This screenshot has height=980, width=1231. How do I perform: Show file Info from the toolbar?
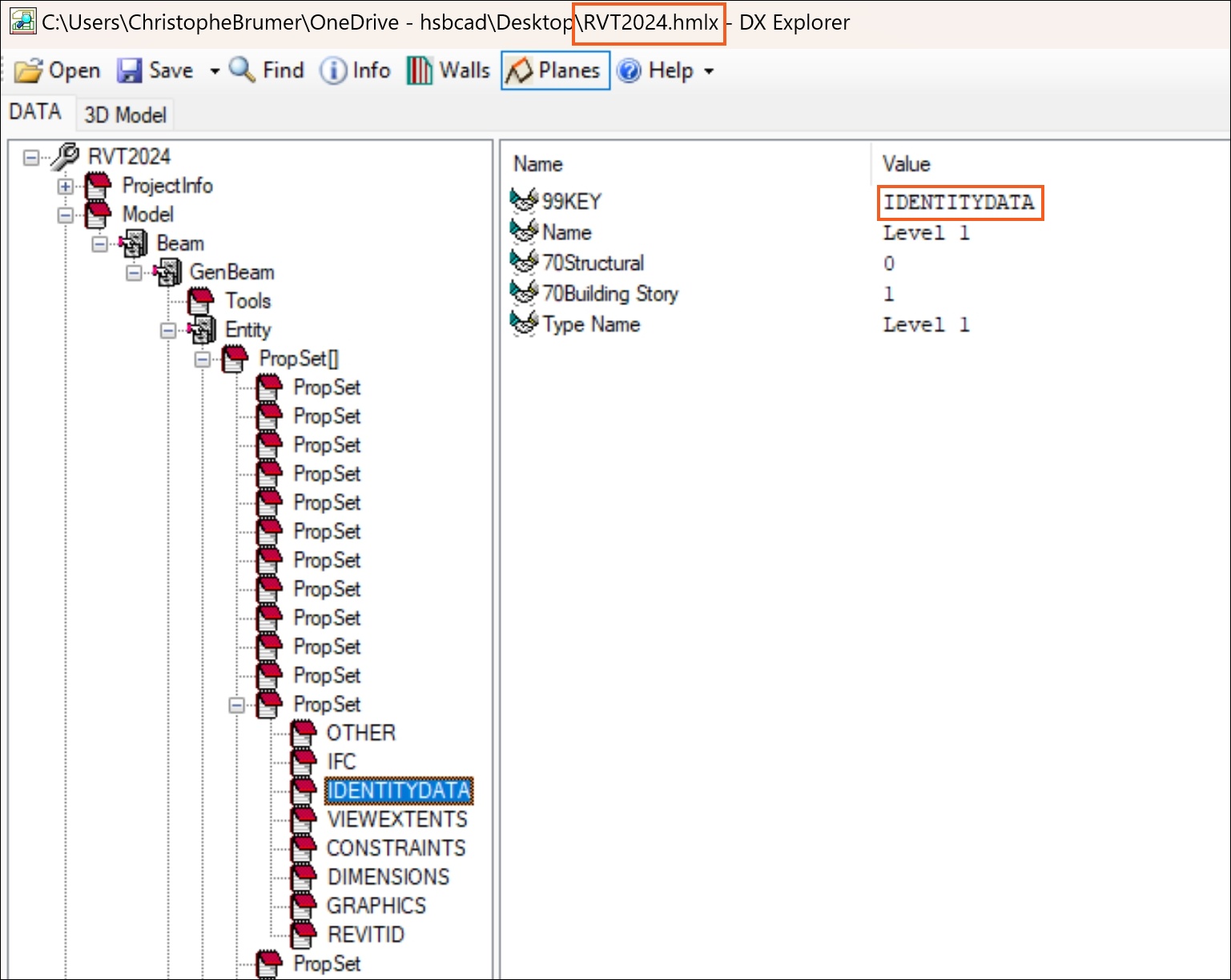click(x=355, y=70)
